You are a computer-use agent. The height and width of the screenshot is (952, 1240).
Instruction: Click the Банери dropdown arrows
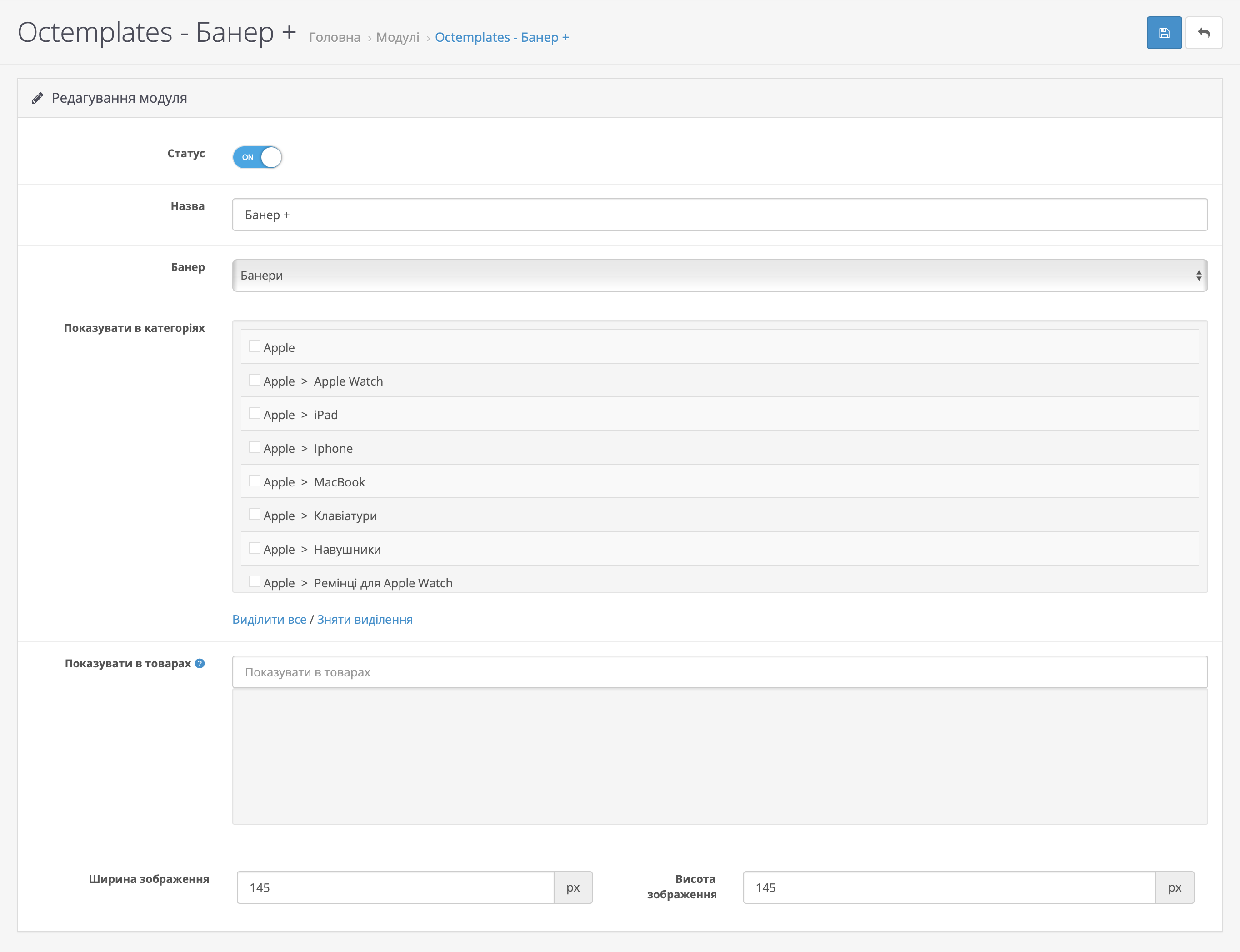1199,276
